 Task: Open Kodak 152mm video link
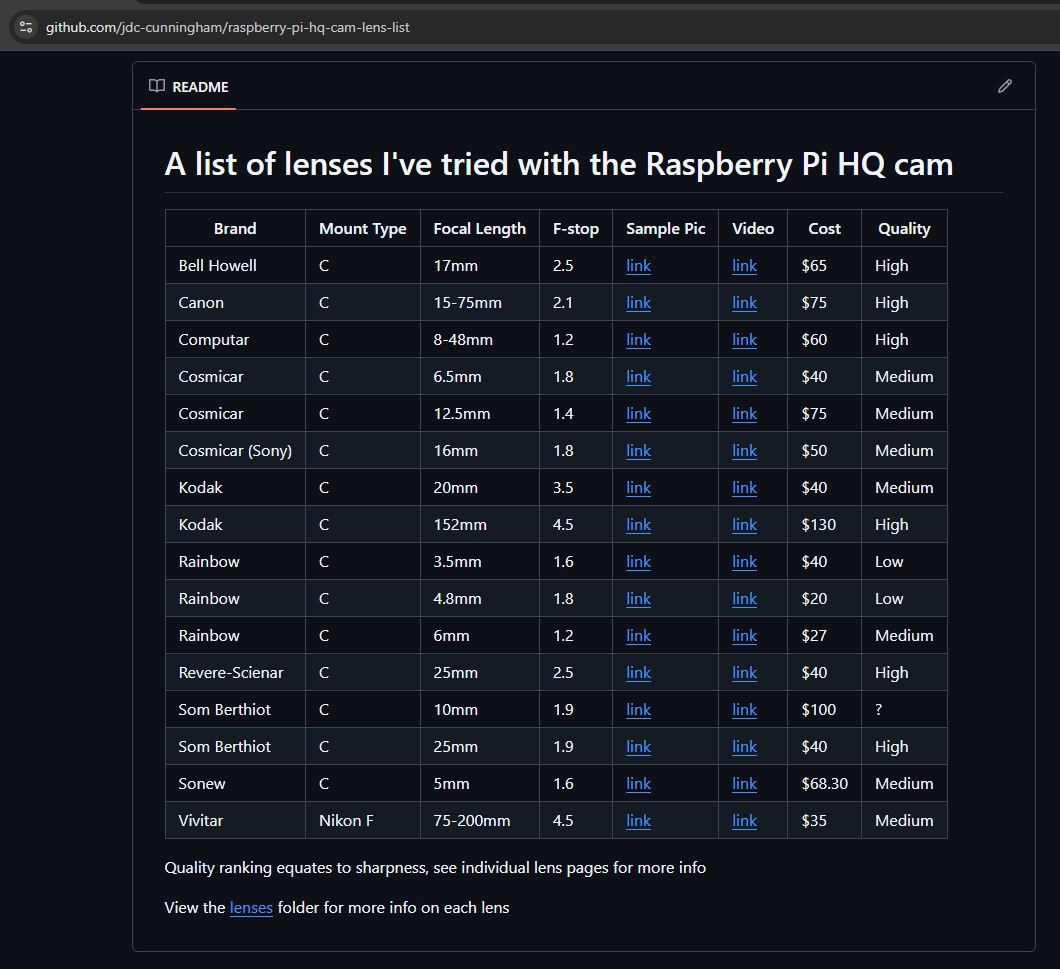[744, 525]
